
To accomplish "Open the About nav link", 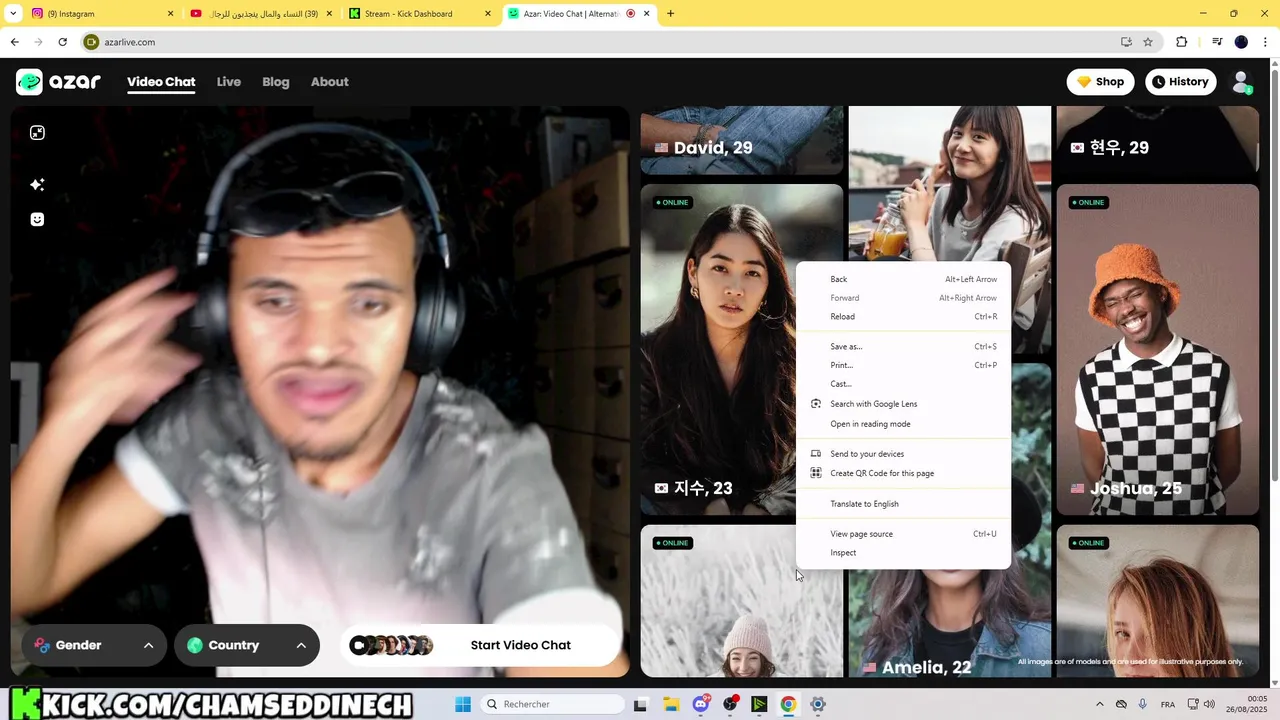I will [x=329, y=82].
